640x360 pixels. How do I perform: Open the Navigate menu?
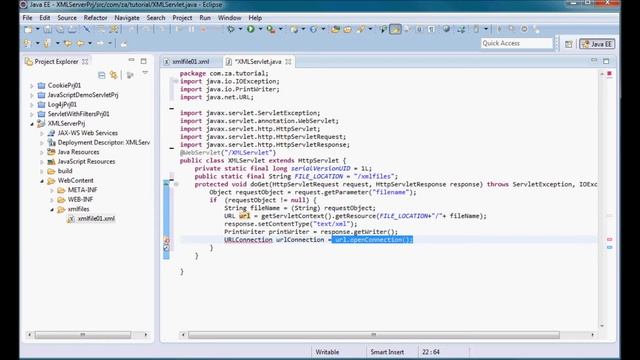127,18
